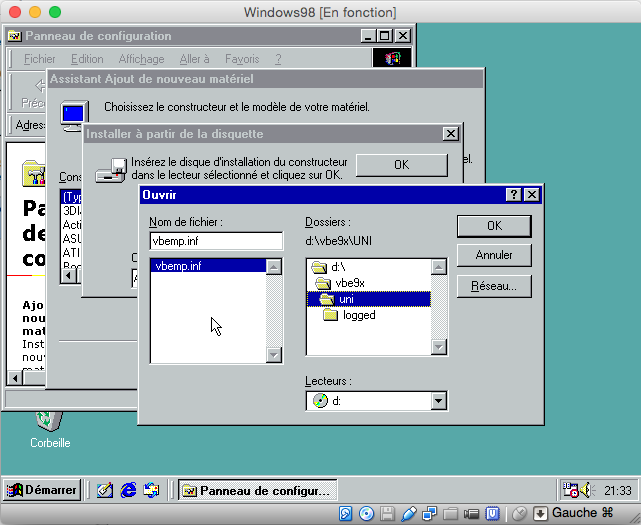This screenshot has width=641, height=525.
Task: Open the Fichier menu
Action: click(x=40, y=59)
